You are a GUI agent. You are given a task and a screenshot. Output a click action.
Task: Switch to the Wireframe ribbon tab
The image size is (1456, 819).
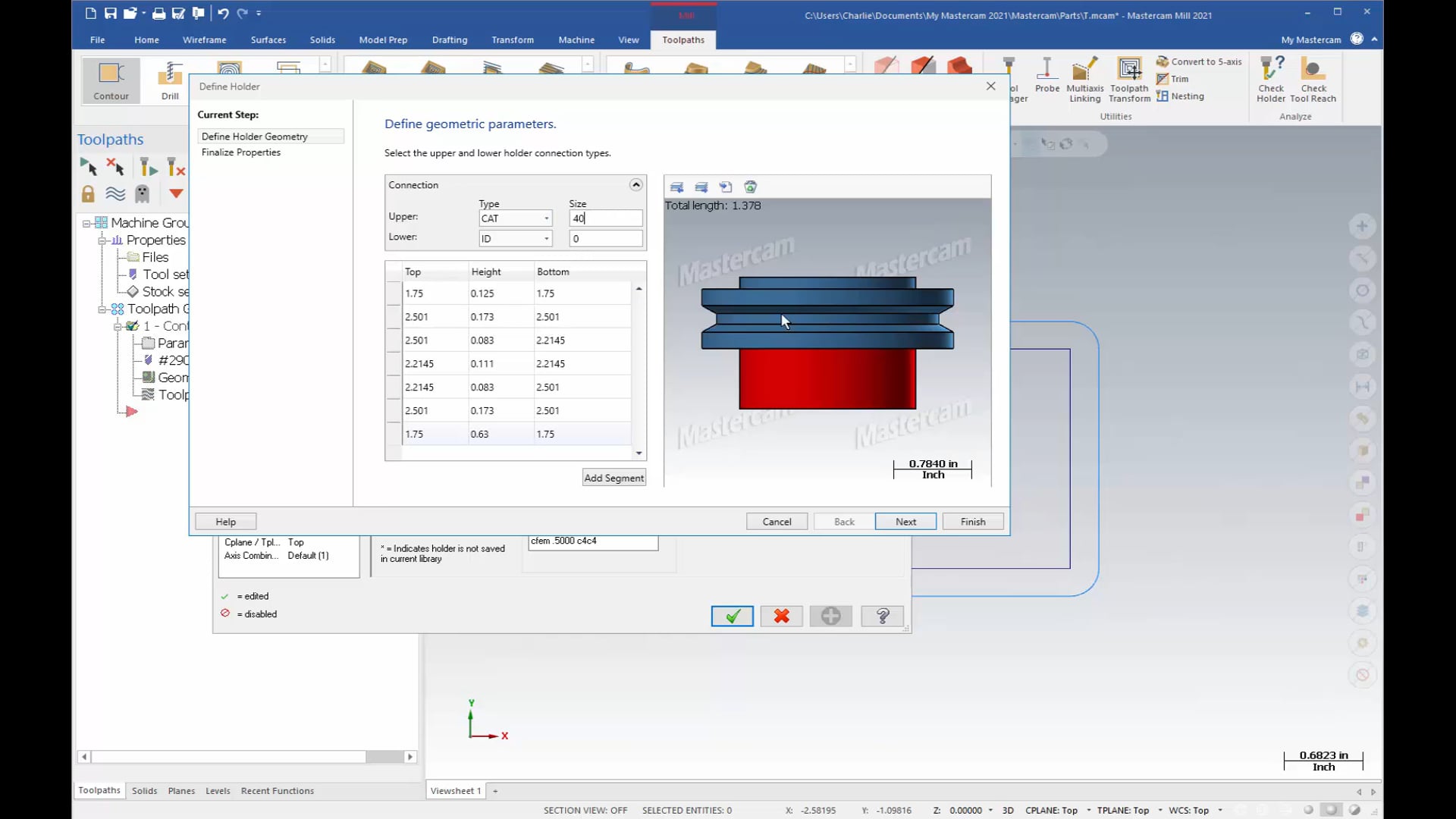(204, 39)
